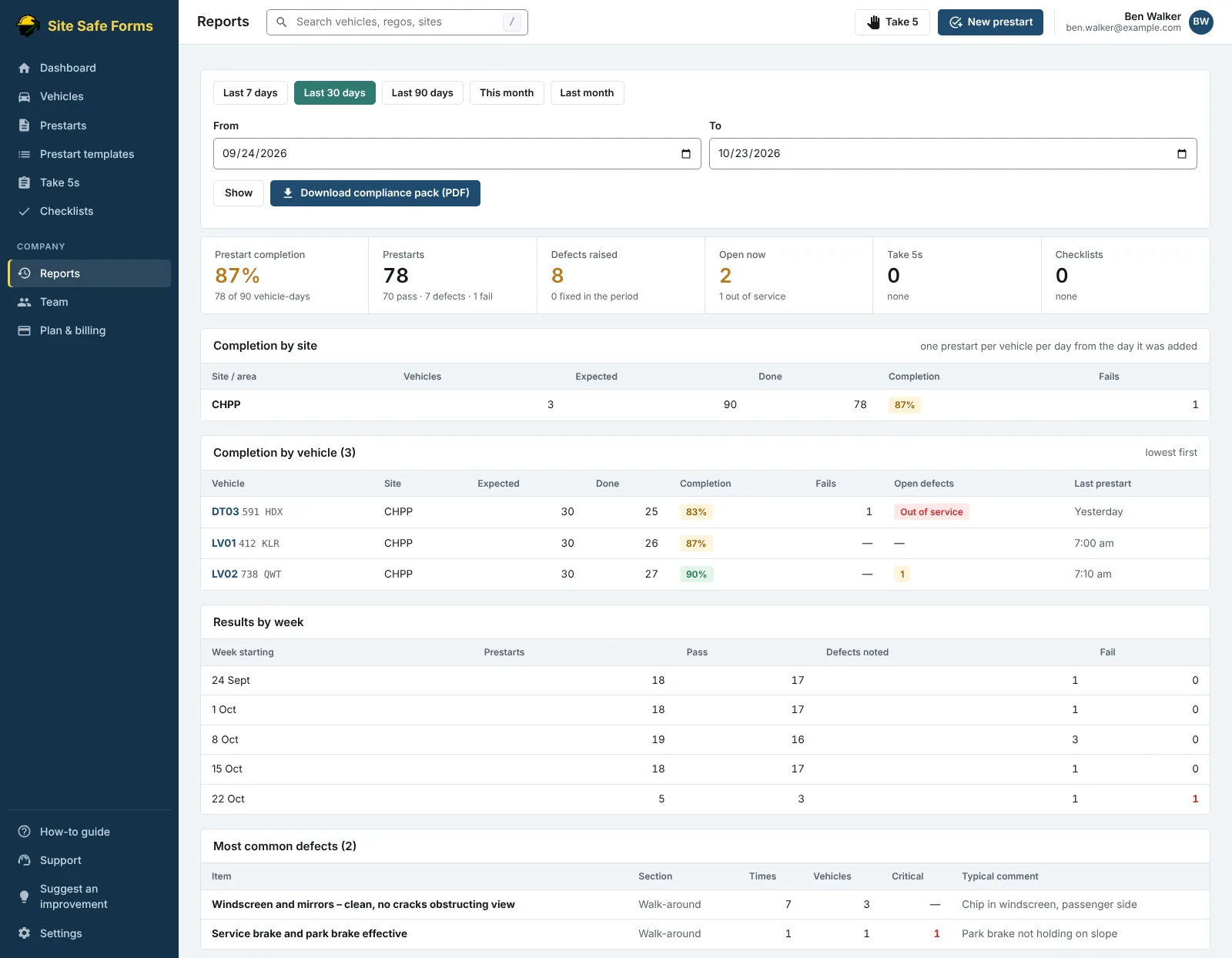Click the Service brake and park brake row
The image size is (1232, 958).
pyautogui.click(x=705, y=934)
